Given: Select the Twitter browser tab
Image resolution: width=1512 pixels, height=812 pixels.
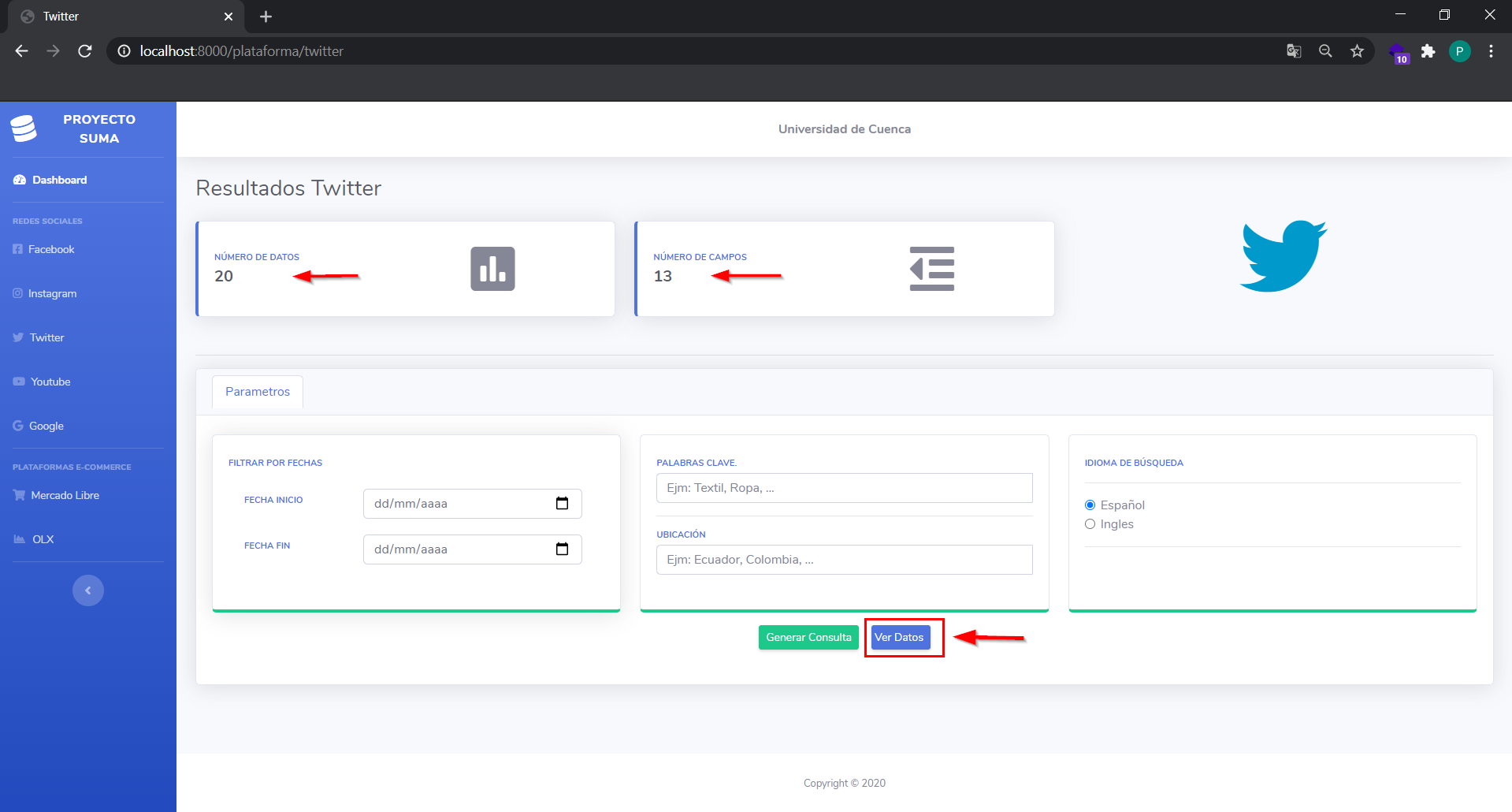Looking at the screenshot, I should tap(126, 17).
